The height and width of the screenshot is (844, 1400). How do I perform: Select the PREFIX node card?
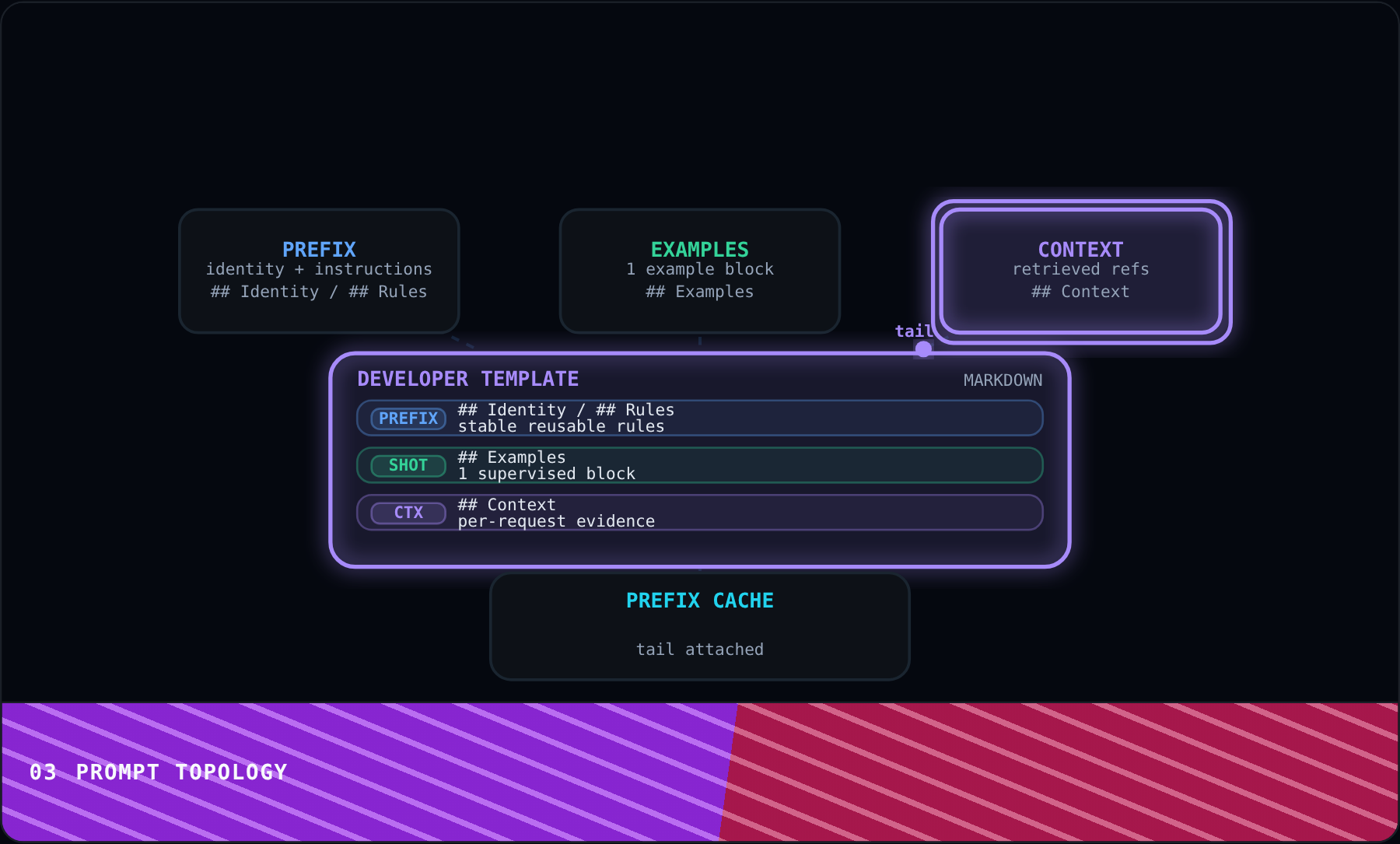pyautogui.click(x=319, y=271)
